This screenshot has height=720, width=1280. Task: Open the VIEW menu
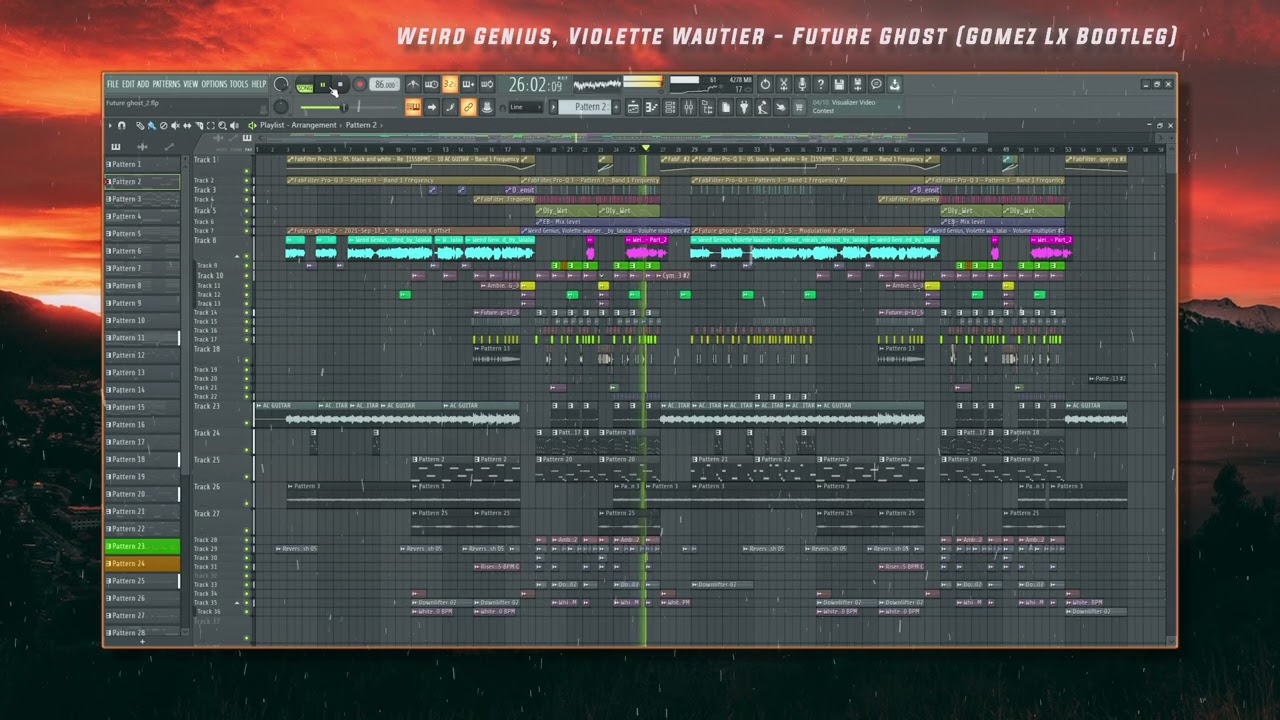tap(190, 84)
